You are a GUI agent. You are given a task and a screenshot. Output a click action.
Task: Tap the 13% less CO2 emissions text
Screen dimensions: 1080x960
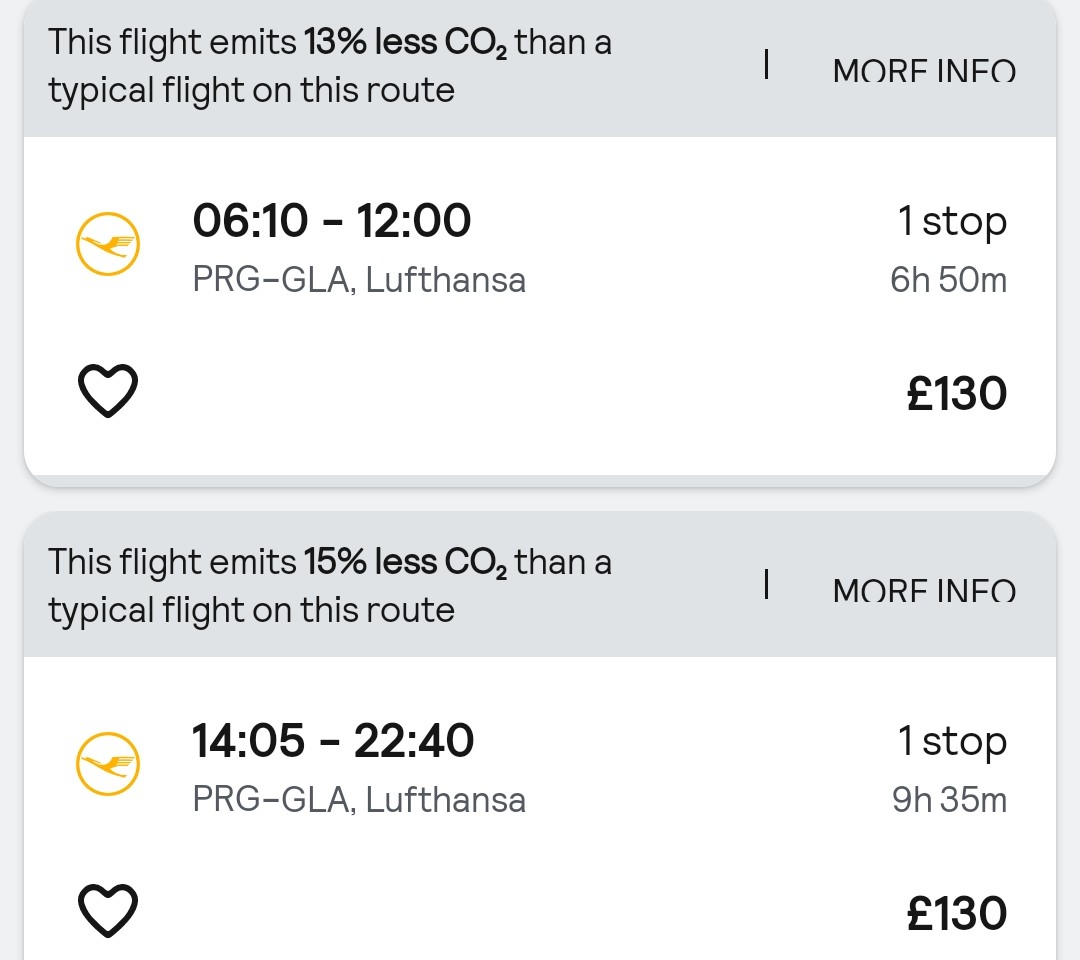330,66
